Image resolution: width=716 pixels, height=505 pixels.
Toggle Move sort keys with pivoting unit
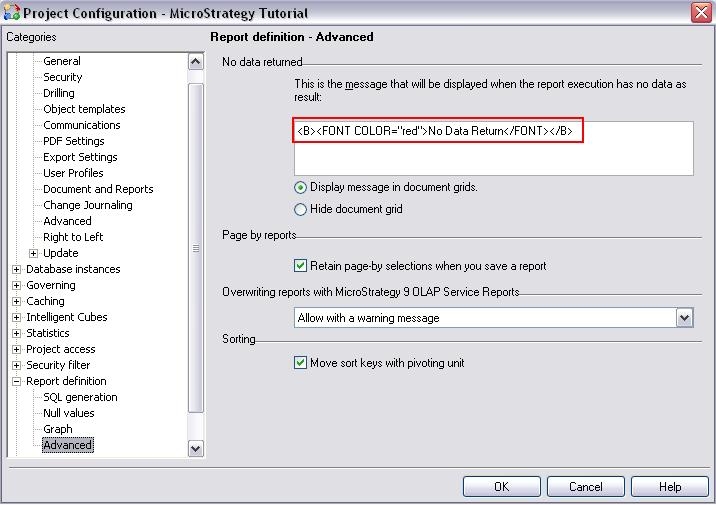coord(300,363)
